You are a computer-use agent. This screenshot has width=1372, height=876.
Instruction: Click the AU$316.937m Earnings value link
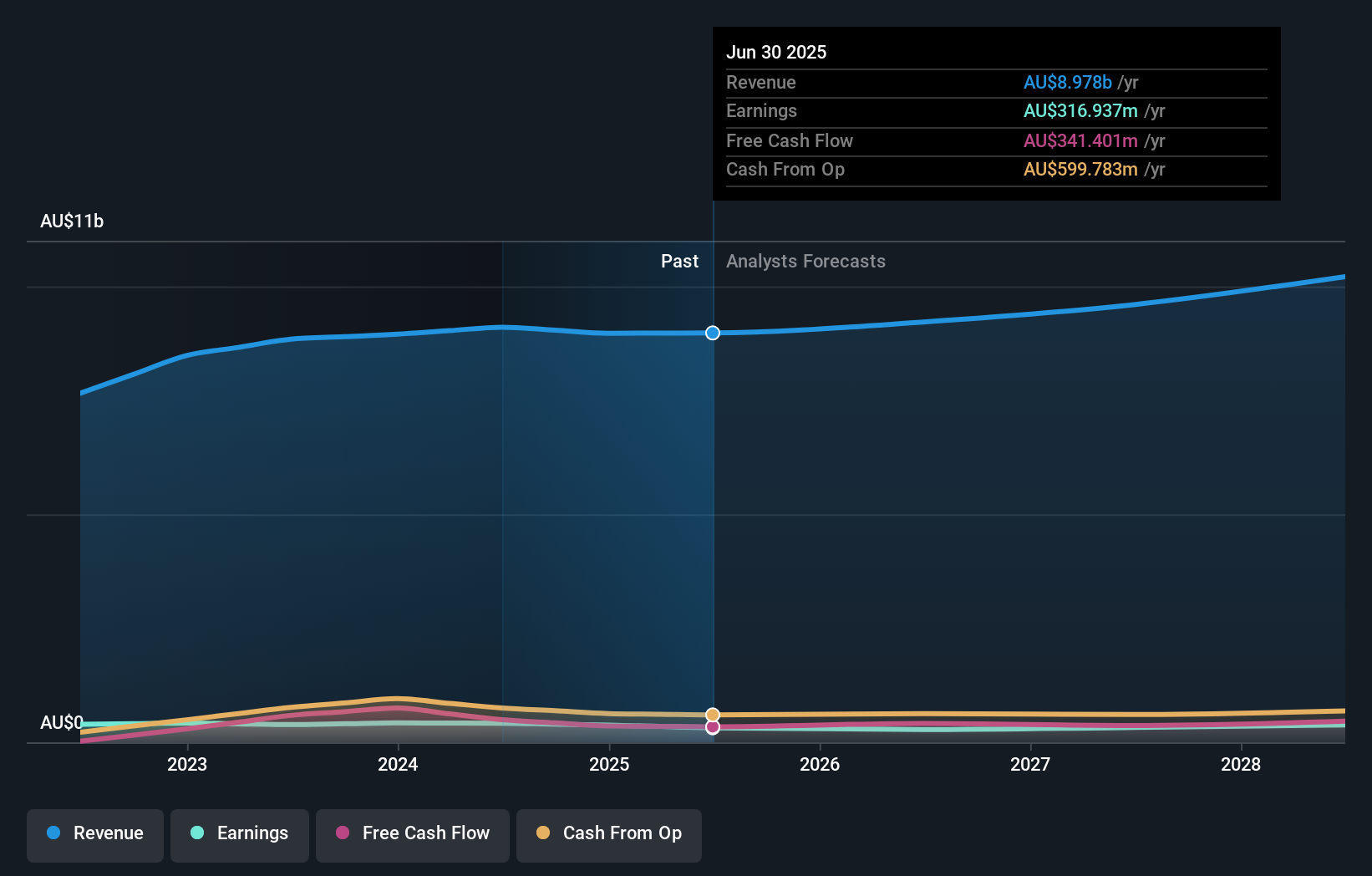coord(1080,110)
